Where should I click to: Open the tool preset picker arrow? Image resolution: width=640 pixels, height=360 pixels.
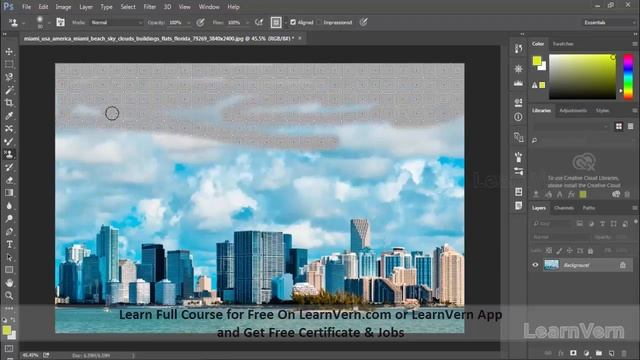coord(23,23)
